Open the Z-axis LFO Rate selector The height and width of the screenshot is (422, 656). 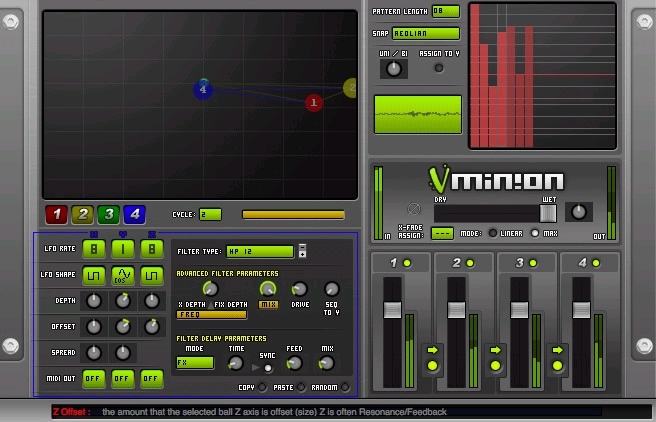coord(151,249)
